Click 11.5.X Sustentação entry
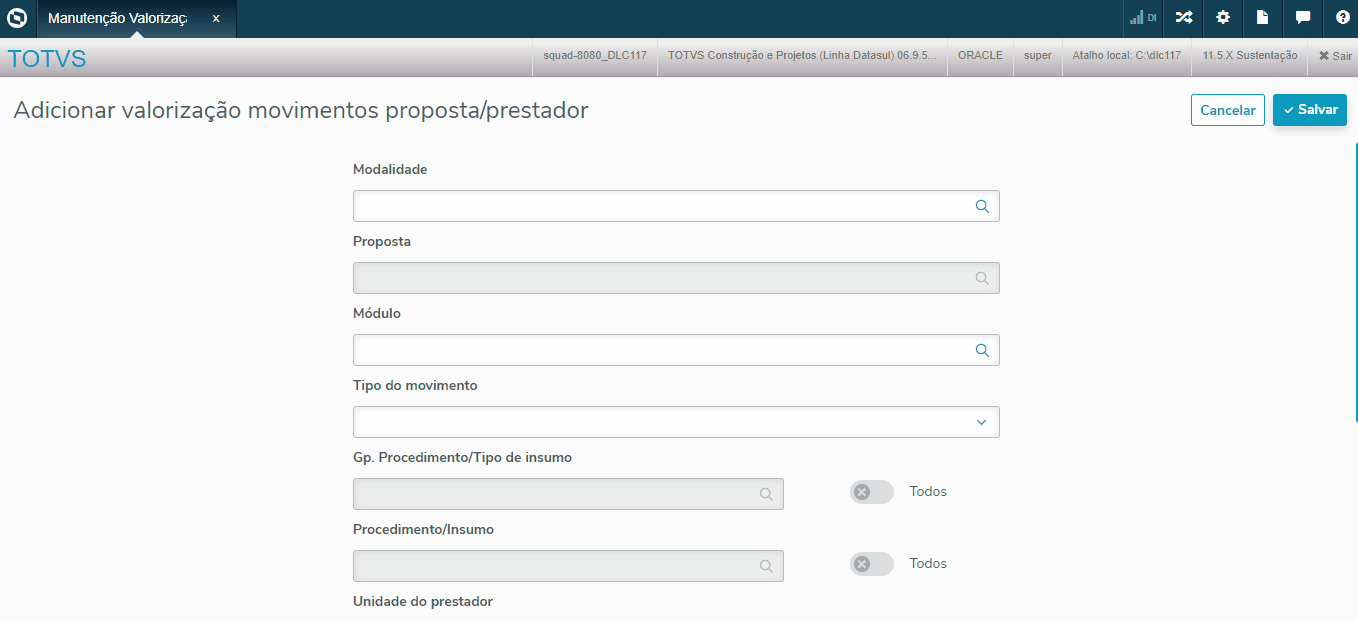The width and height of the screenshot is (1358, 622). point(1250,56)
